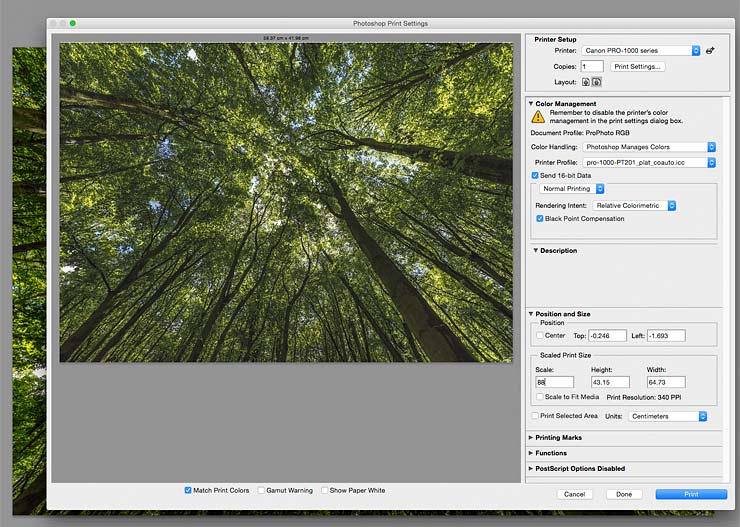Click the Width input field

[666, 382]
